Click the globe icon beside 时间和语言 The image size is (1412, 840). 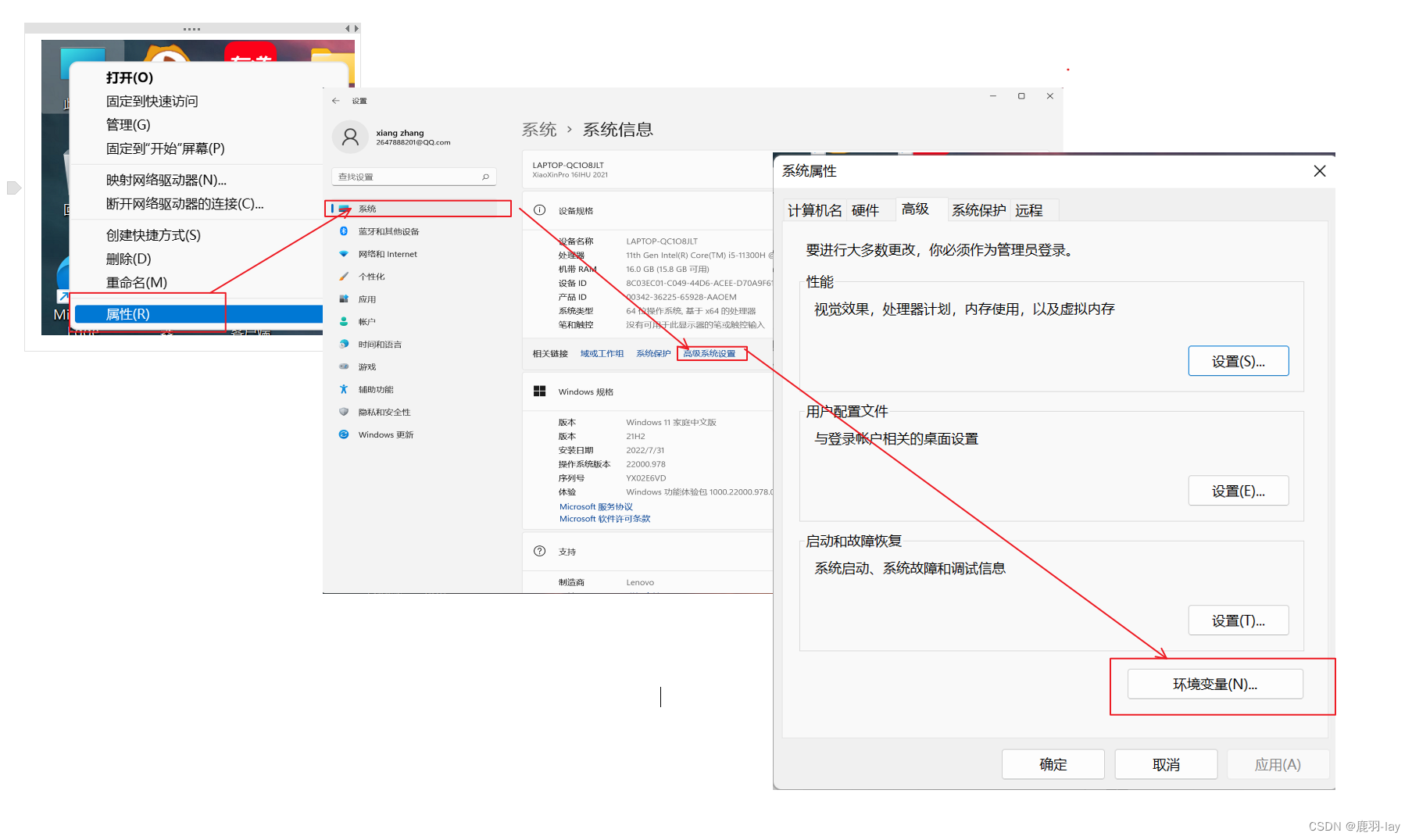(343, 344)
